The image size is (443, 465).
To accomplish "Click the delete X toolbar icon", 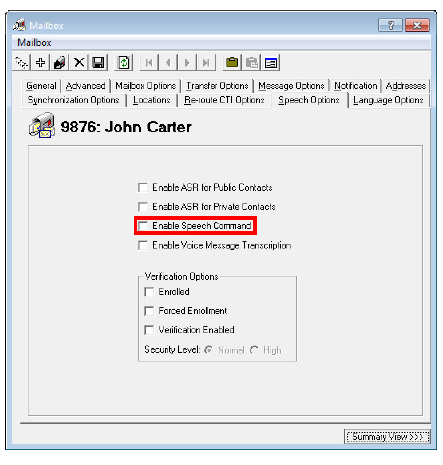I will (79, 62).
